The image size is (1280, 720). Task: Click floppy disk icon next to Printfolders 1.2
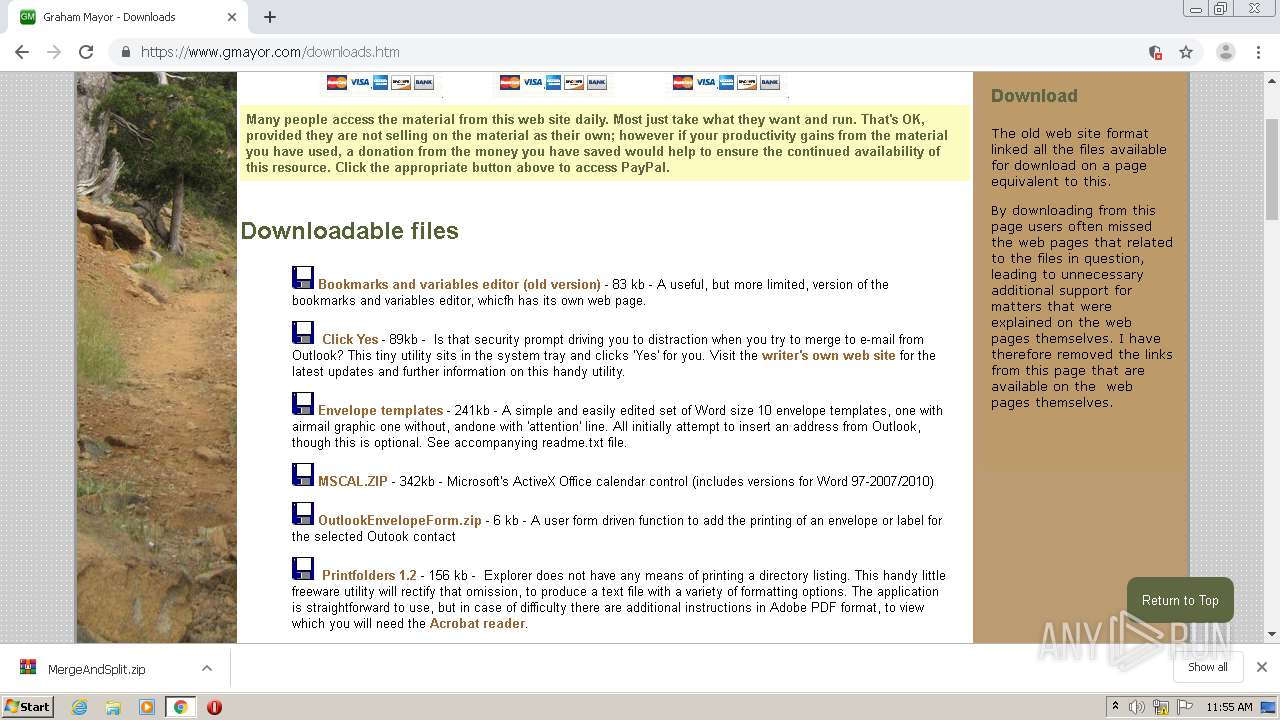[303, 569]
